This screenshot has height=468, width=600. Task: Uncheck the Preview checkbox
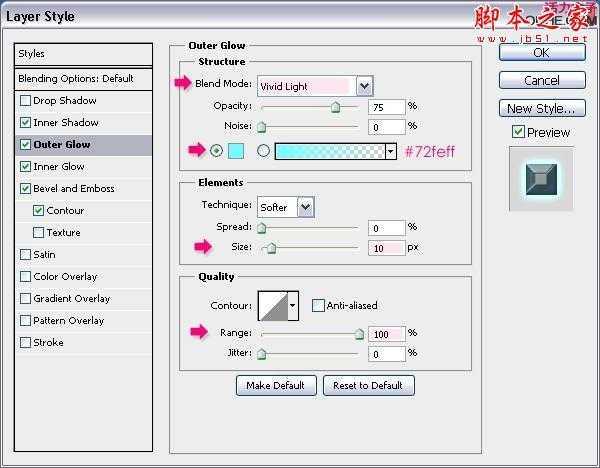518,132
